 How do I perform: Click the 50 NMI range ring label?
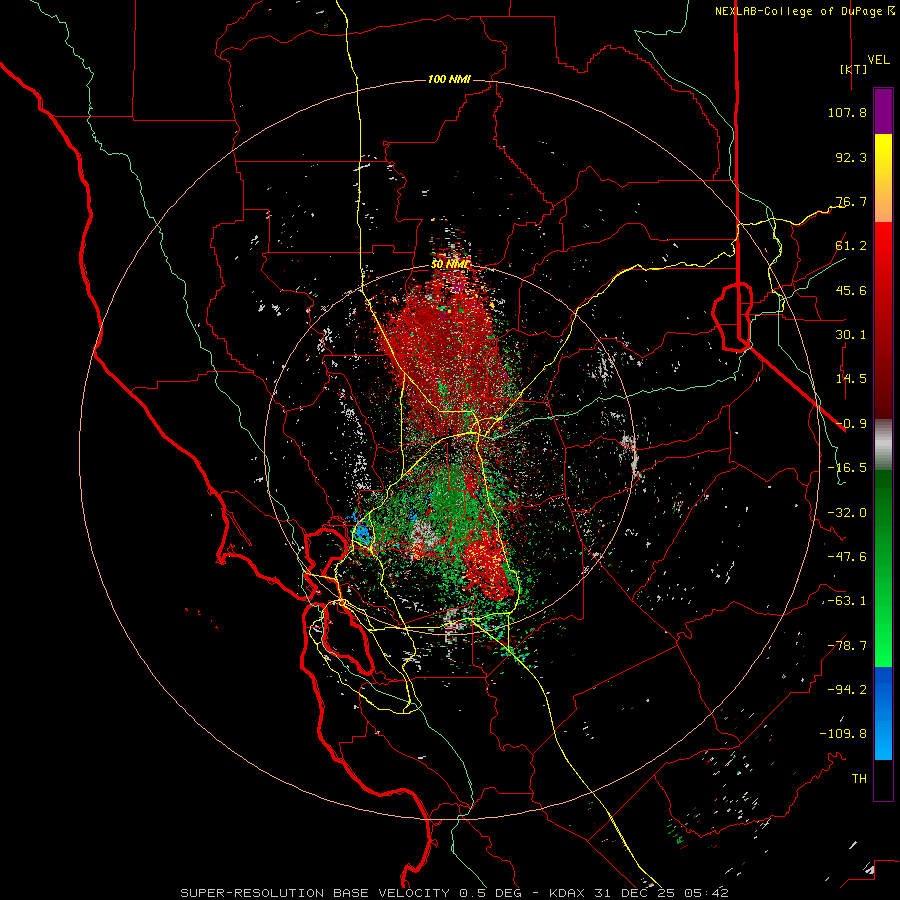pos(451,265)
